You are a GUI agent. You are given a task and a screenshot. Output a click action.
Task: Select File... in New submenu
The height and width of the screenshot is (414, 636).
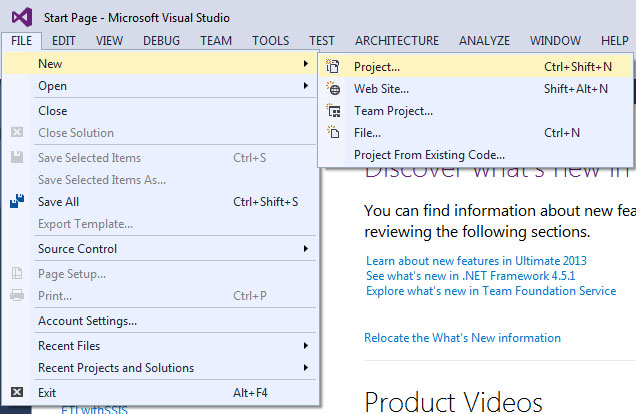click(476, 133)
